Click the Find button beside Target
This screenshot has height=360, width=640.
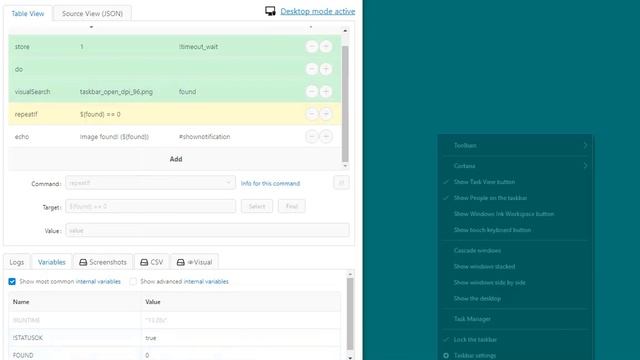[291, 206]
